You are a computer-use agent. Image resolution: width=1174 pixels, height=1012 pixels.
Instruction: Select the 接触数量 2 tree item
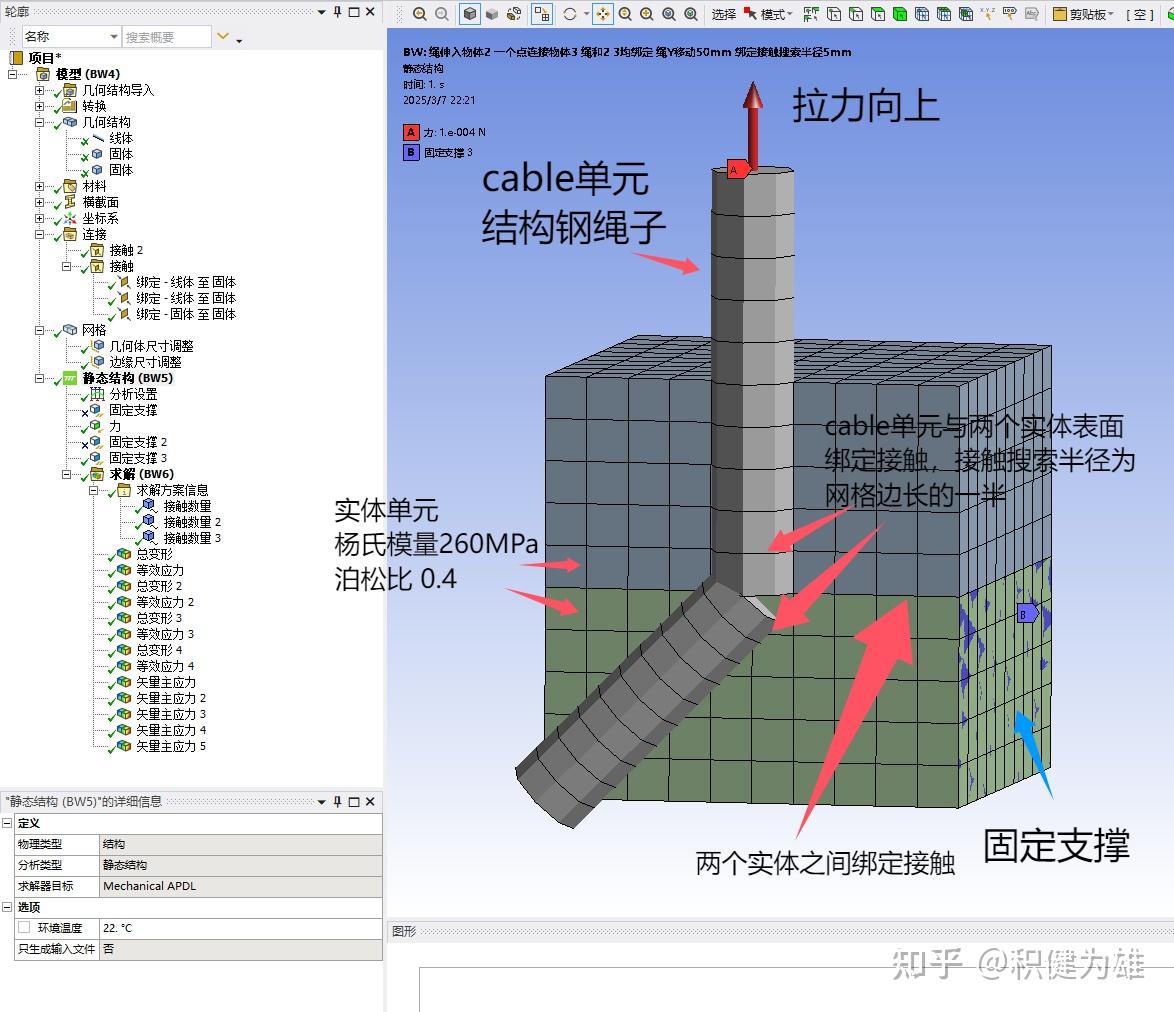click(192, 522)
